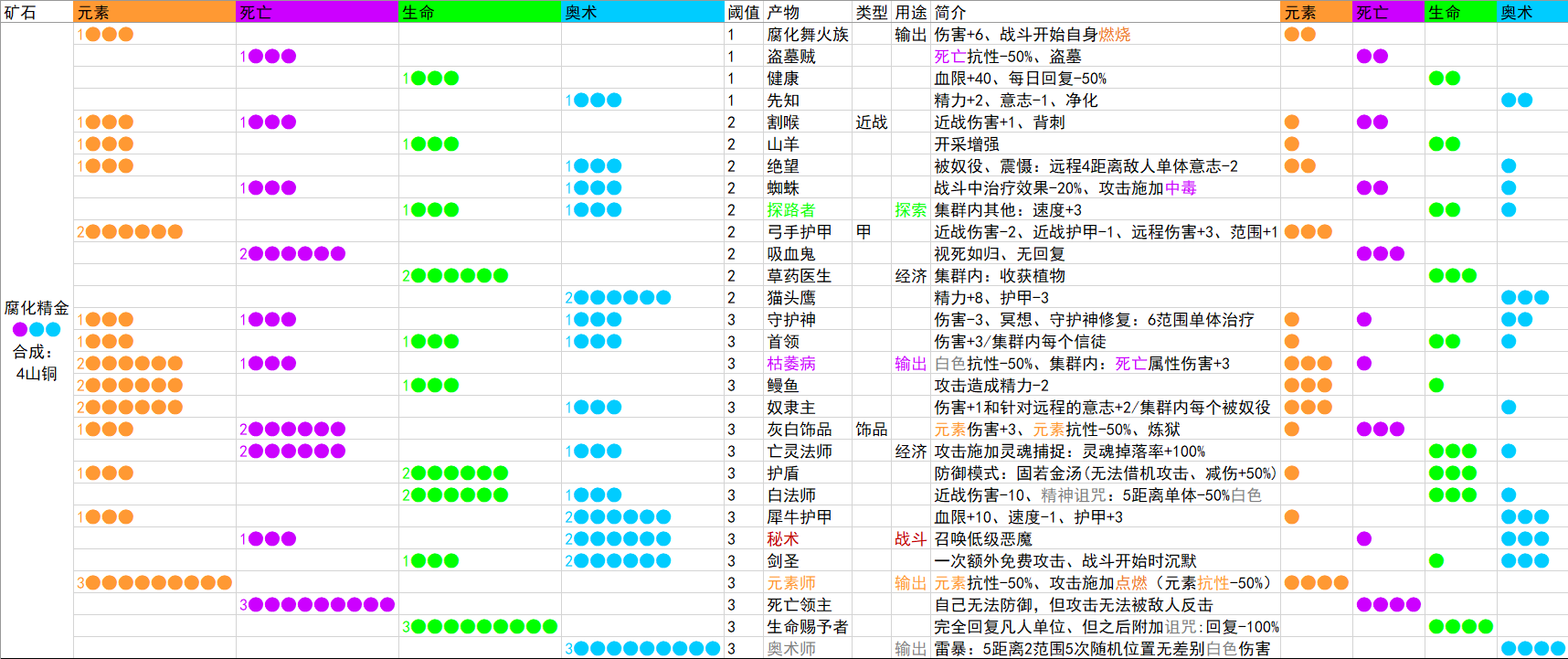Viewport: 1568px width, 659px height.
Task: Click 经济 usage cell in 亡灵法师 row
Action: click(911, 451)
